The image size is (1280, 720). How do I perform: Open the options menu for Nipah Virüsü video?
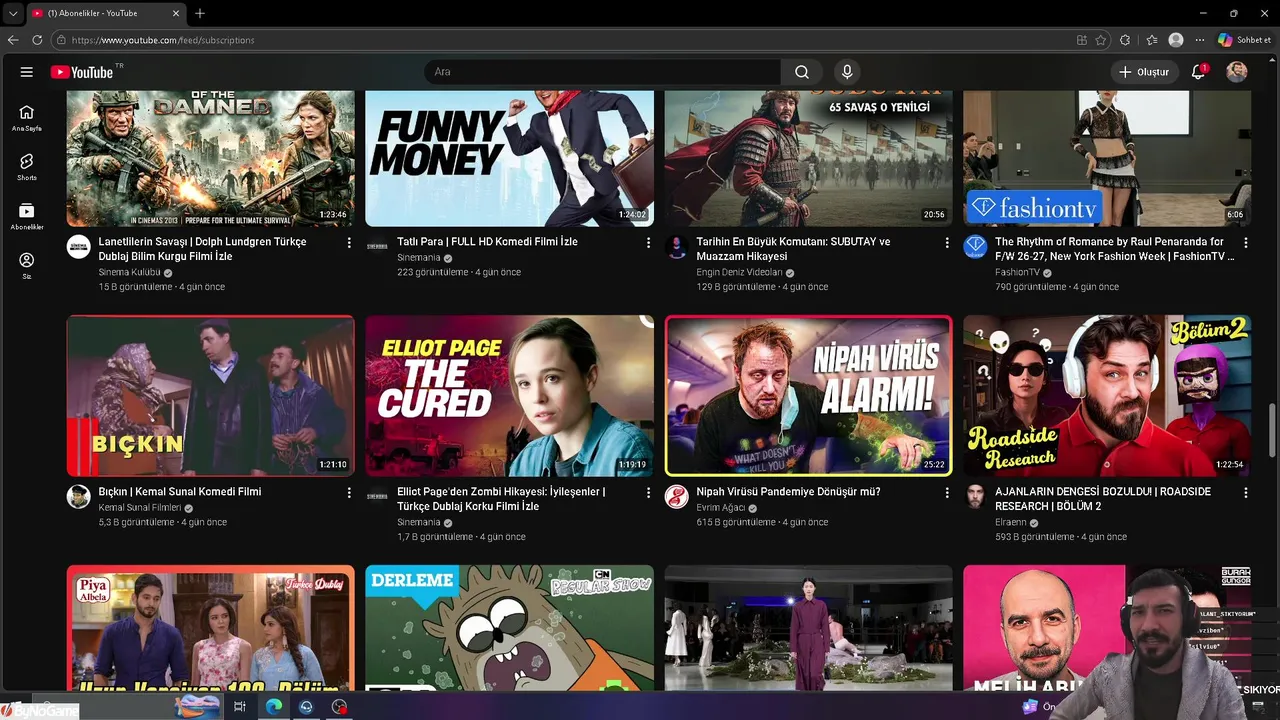pyautogui.click(x=947, y=493)
